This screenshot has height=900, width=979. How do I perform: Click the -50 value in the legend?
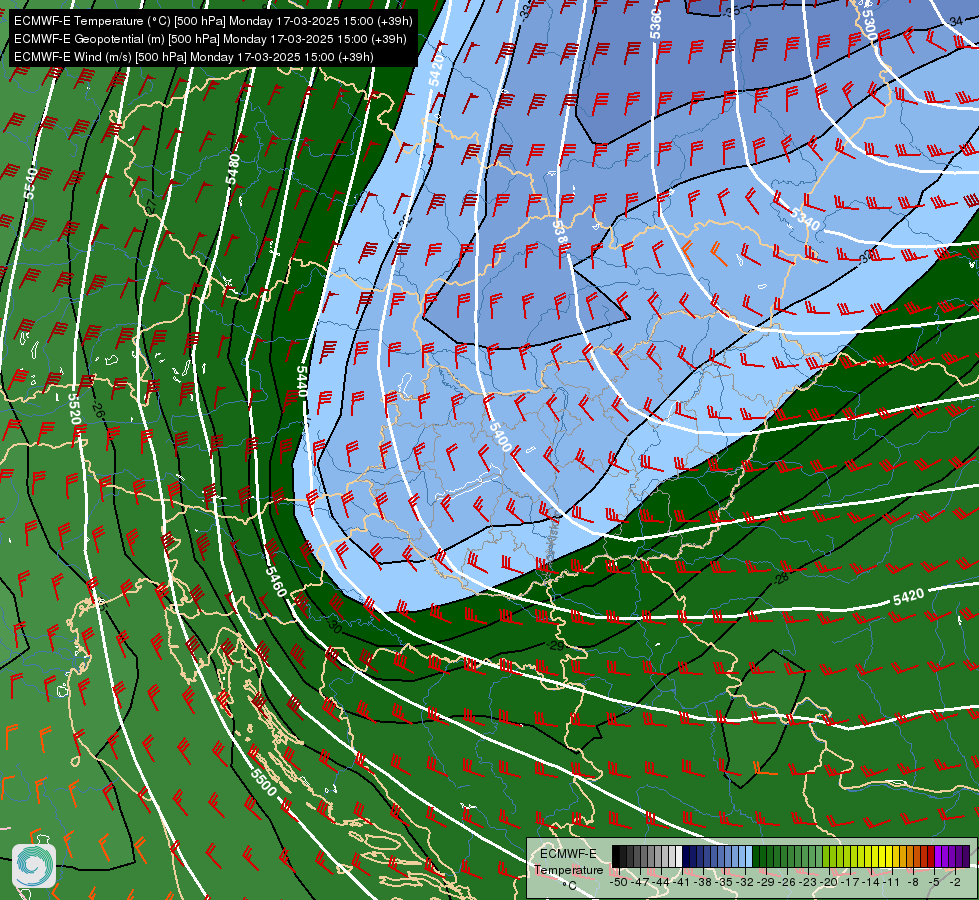pyautogui.click(x=619, y=882)
